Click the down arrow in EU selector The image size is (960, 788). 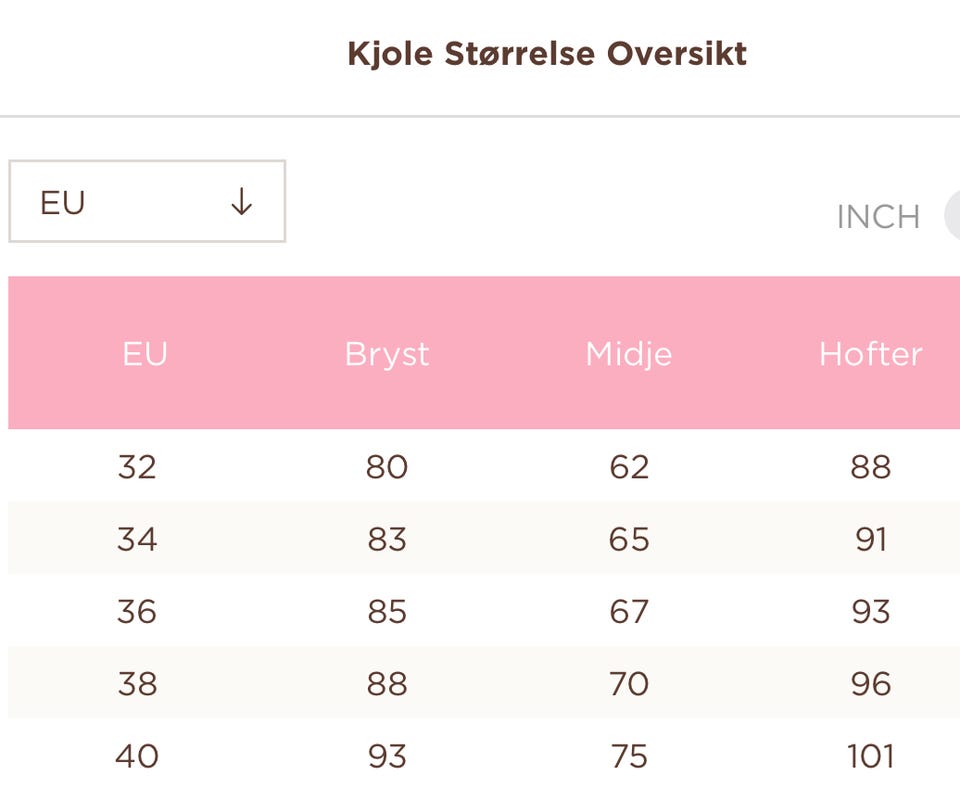click(241, 202)
